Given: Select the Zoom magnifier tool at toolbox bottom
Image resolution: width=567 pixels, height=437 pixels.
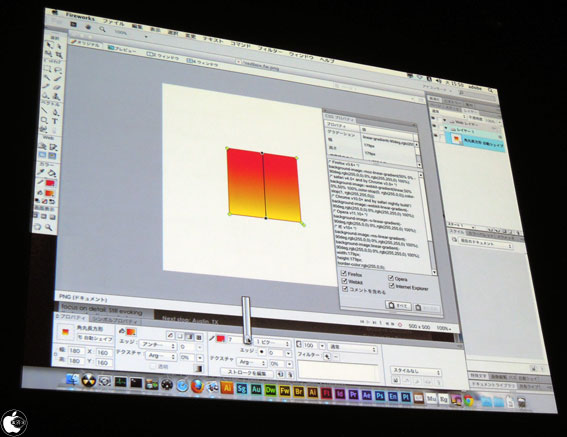Looking at the screenshot, I should 49,227.
